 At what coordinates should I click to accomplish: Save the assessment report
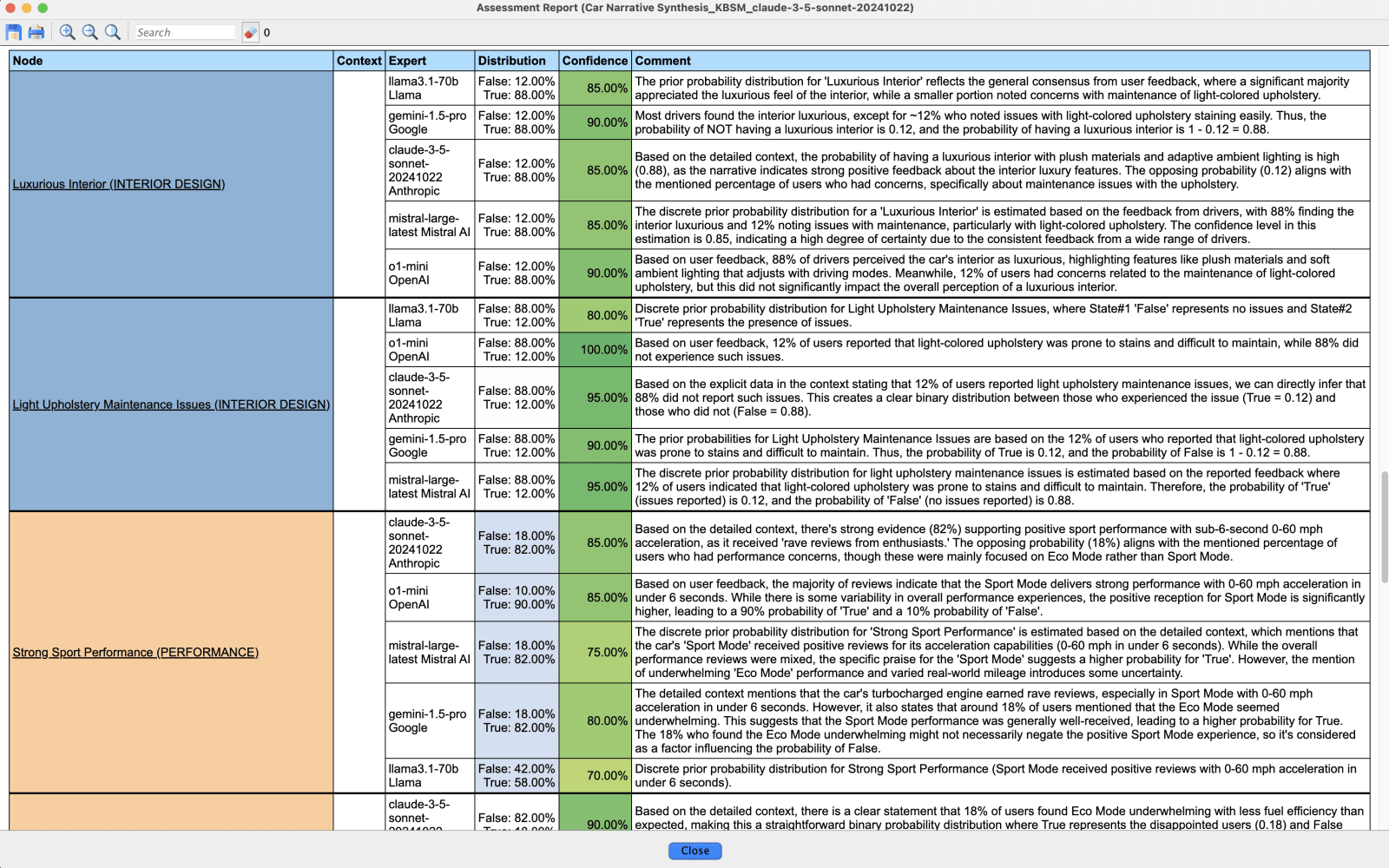pyautogui.click(x=13, y=31)
